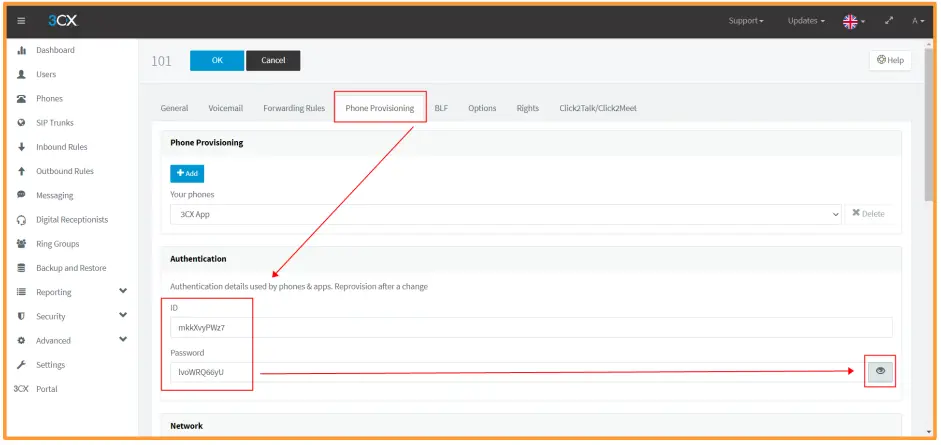The width and height of the screenshot is (941, 445).
Task: Click the Authentication section heading
Action: click(x=198, y=259)
